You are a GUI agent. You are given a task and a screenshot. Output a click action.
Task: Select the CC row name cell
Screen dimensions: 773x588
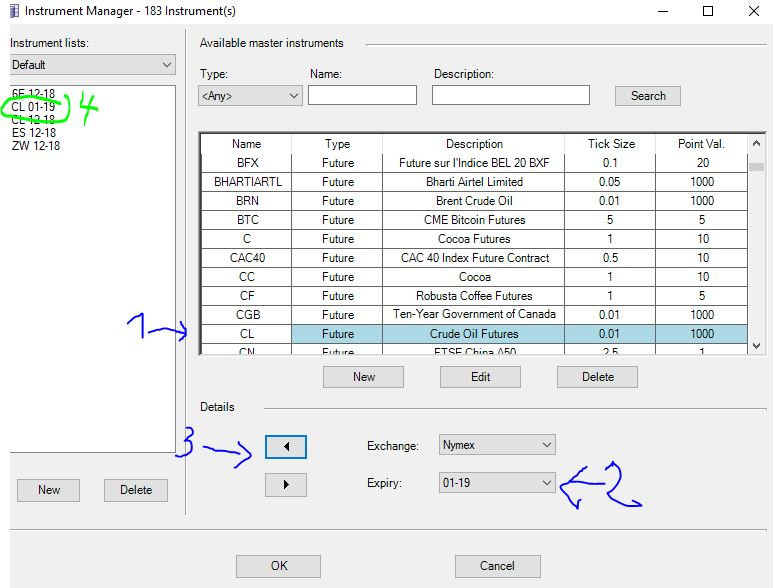point(246,277)
